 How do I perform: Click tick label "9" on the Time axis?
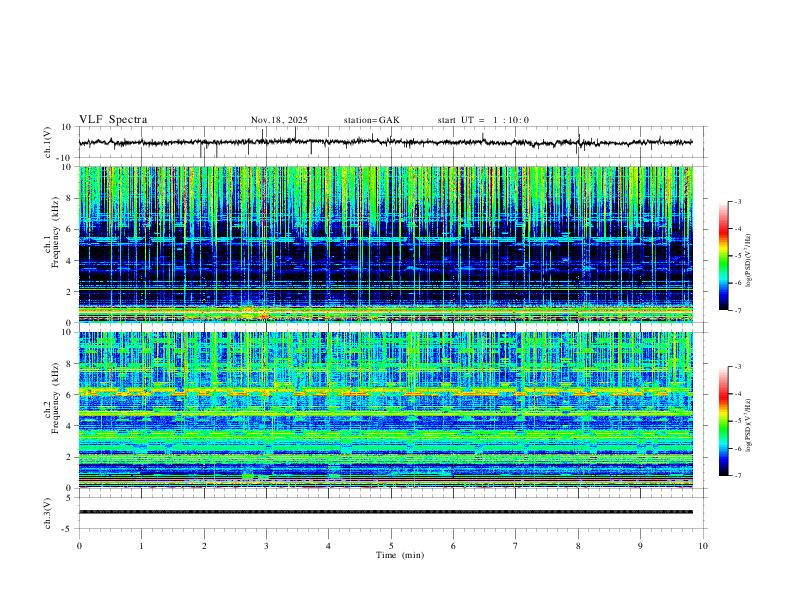coord(640,546)
